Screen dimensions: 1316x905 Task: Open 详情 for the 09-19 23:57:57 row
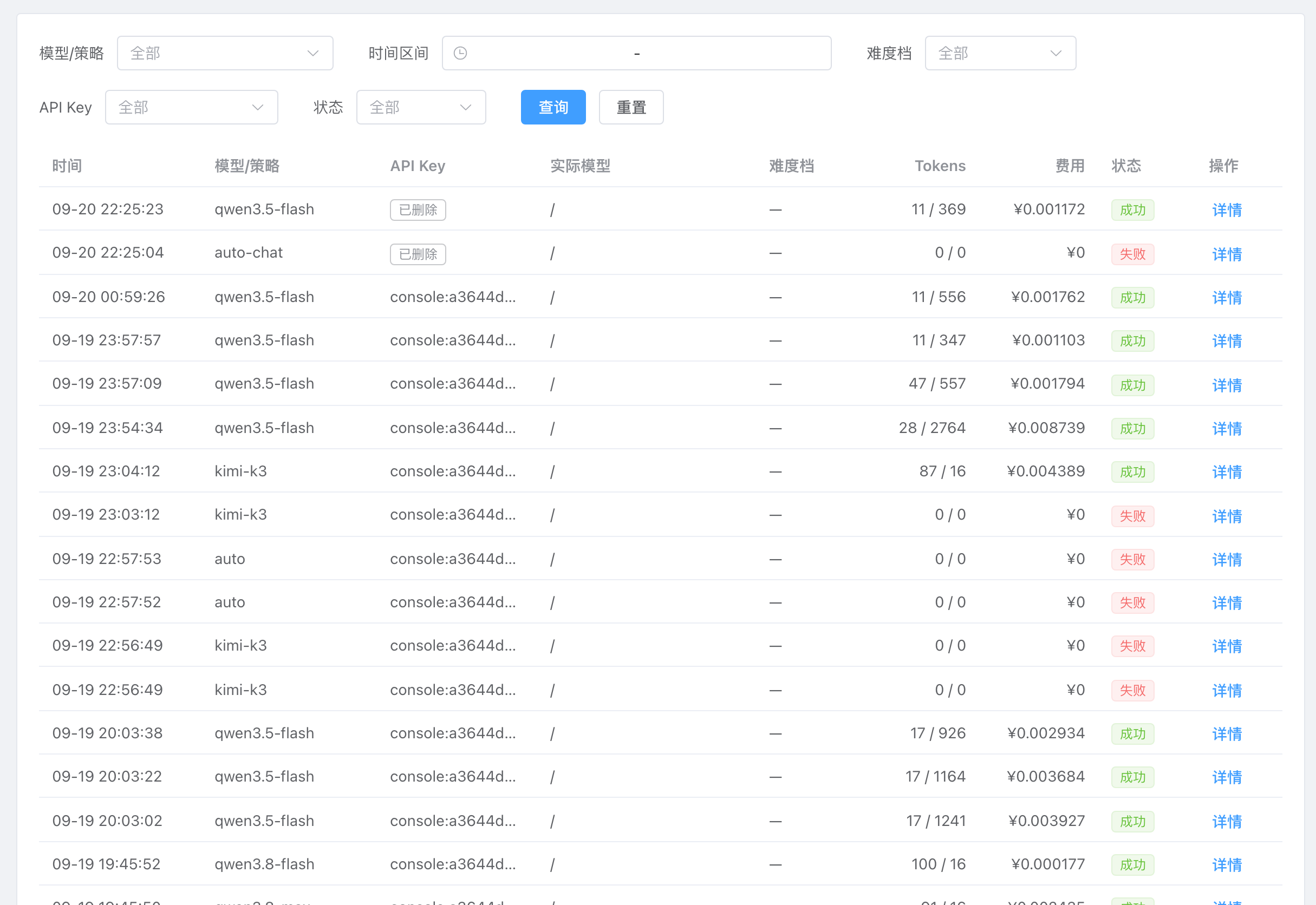pyautogui.click(x=1227, y=341)
